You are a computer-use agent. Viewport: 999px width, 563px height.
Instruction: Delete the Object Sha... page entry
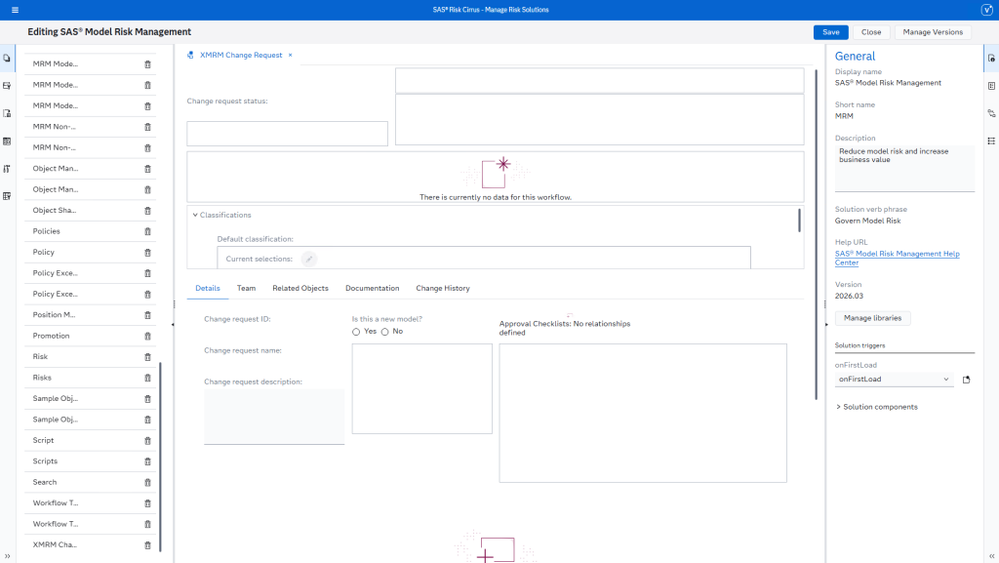click(x=147, y=211)
